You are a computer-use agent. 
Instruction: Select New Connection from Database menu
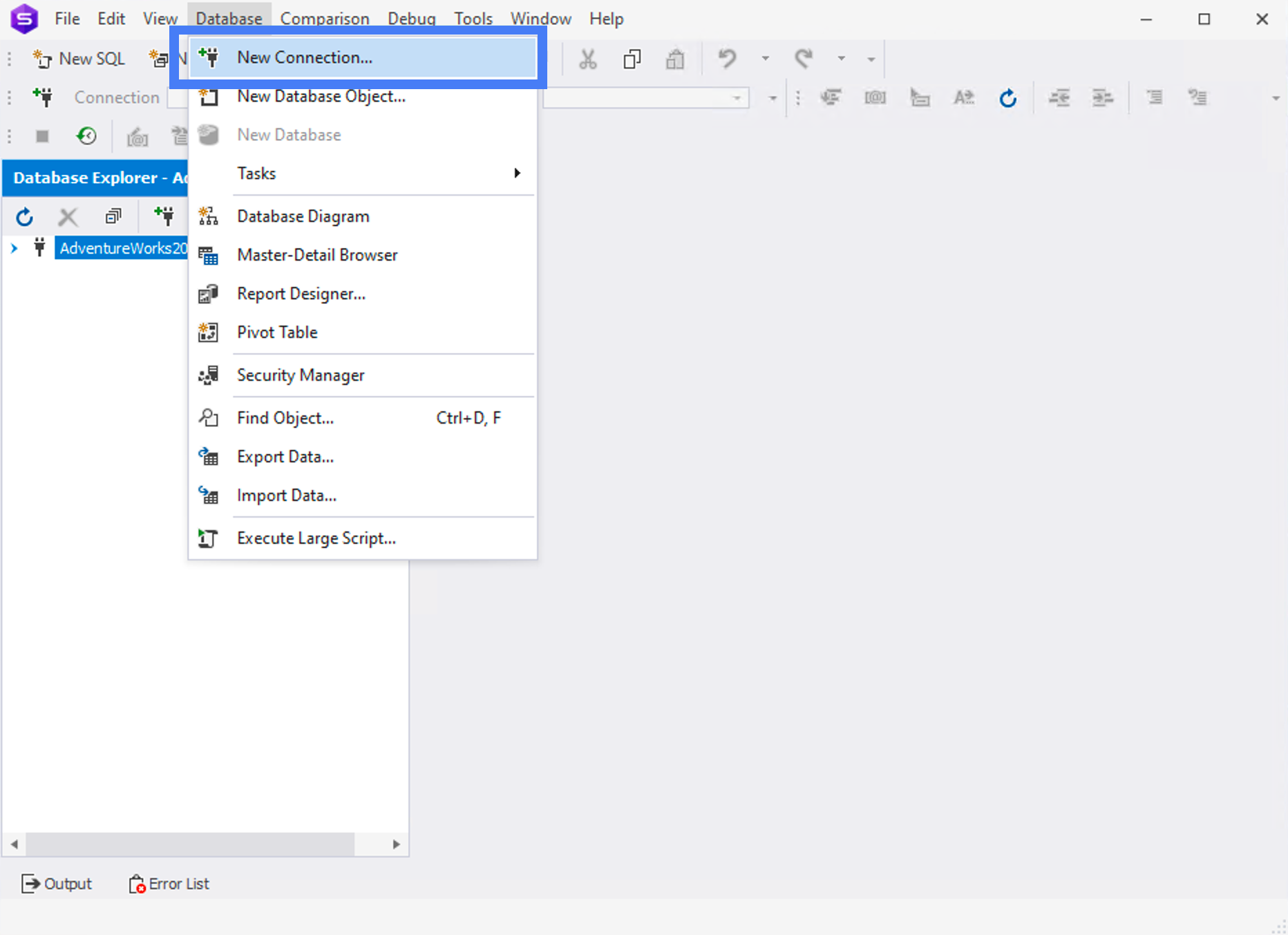(305, 57)
